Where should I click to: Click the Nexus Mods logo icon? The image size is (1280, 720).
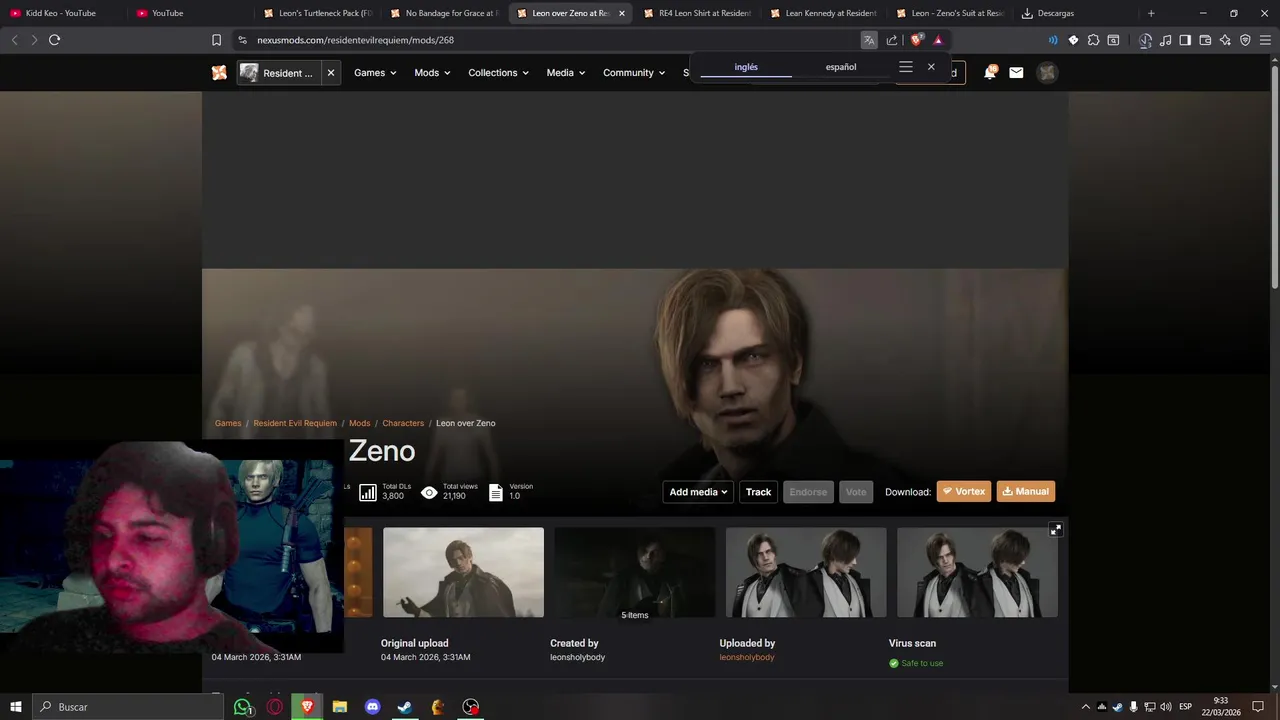219,72
